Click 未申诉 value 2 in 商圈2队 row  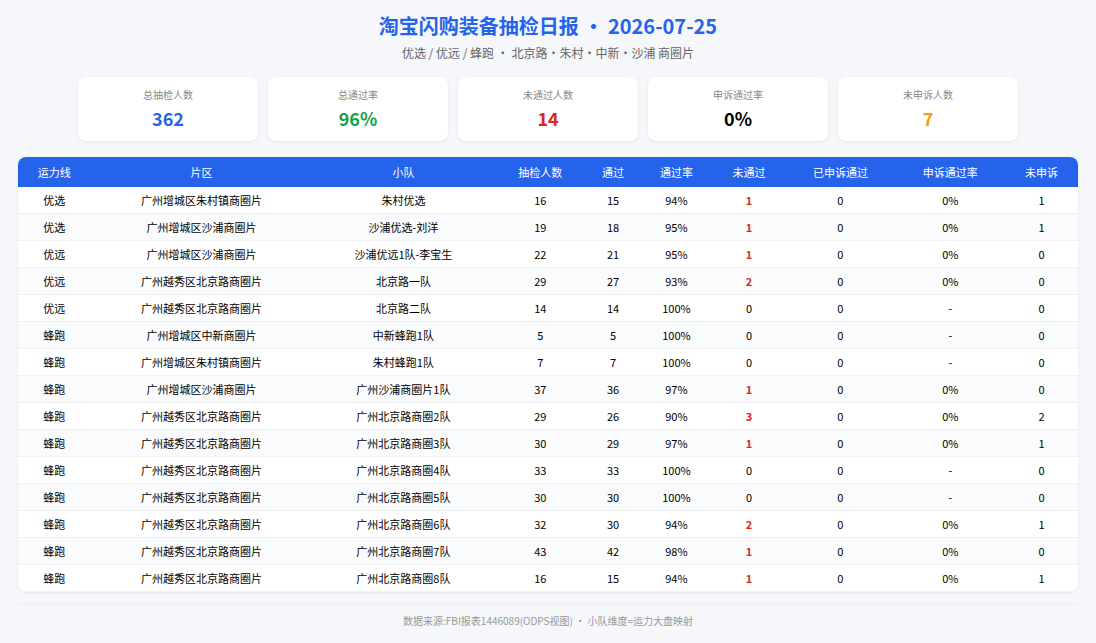click(1041, 417)
